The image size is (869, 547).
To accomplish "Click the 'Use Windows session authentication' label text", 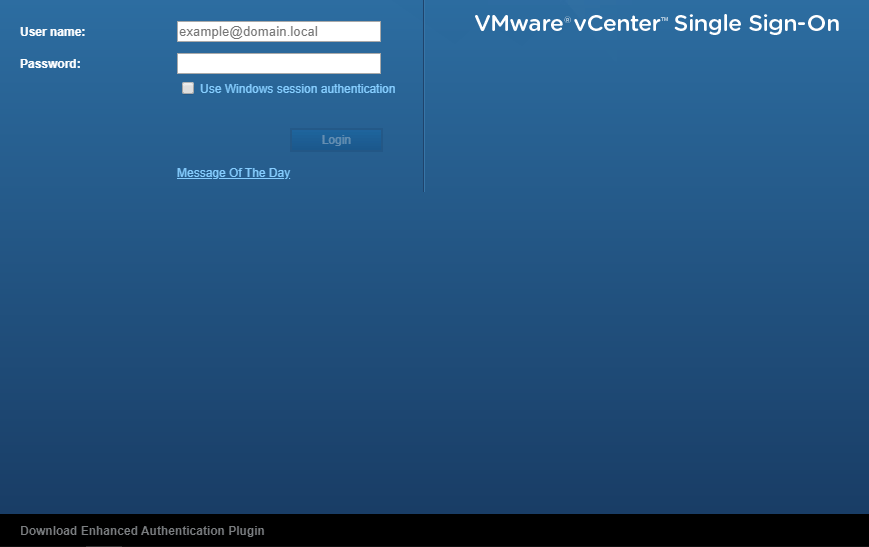I will point(298,89).
